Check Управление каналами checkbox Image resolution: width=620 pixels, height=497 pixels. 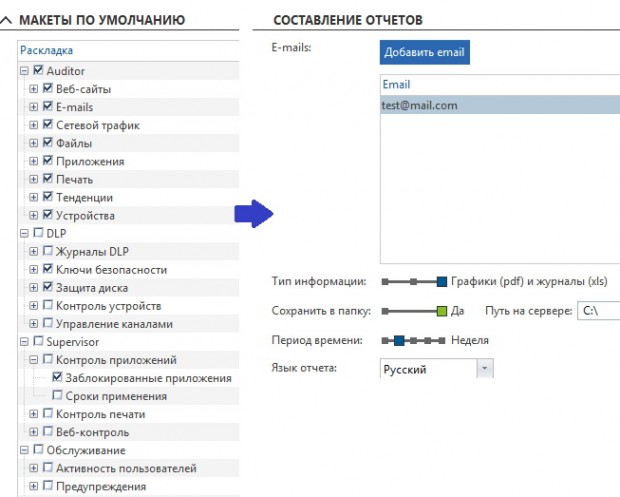pos(48,323)
